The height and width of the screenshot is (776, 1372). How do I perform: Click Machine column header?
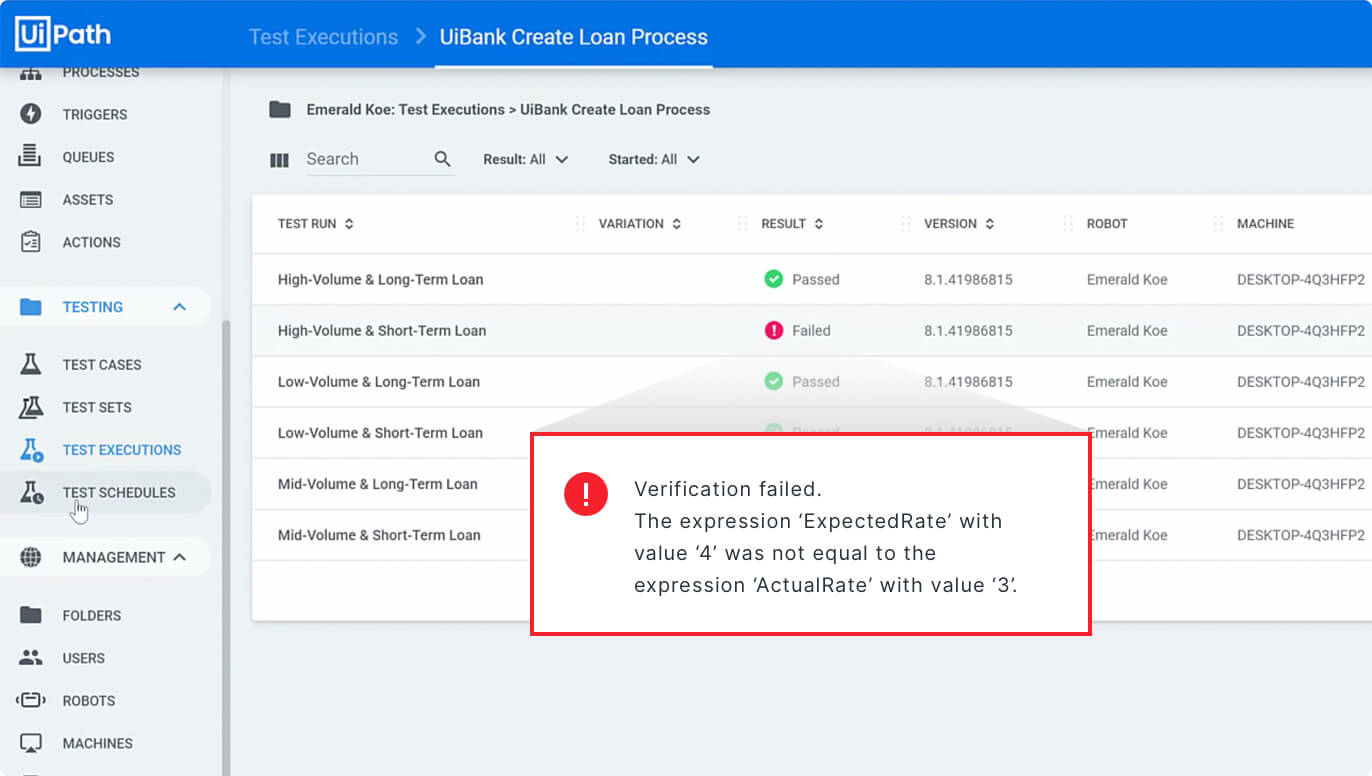pyautogui.click(x=1265, y=224)
